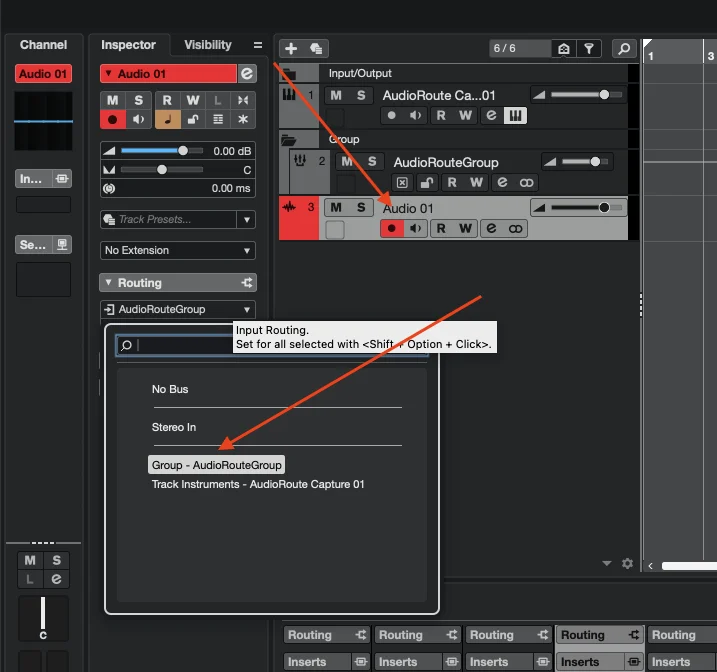Collapse the Input/Output folder track
Viewport: 717px width, 672px height.
289,73
